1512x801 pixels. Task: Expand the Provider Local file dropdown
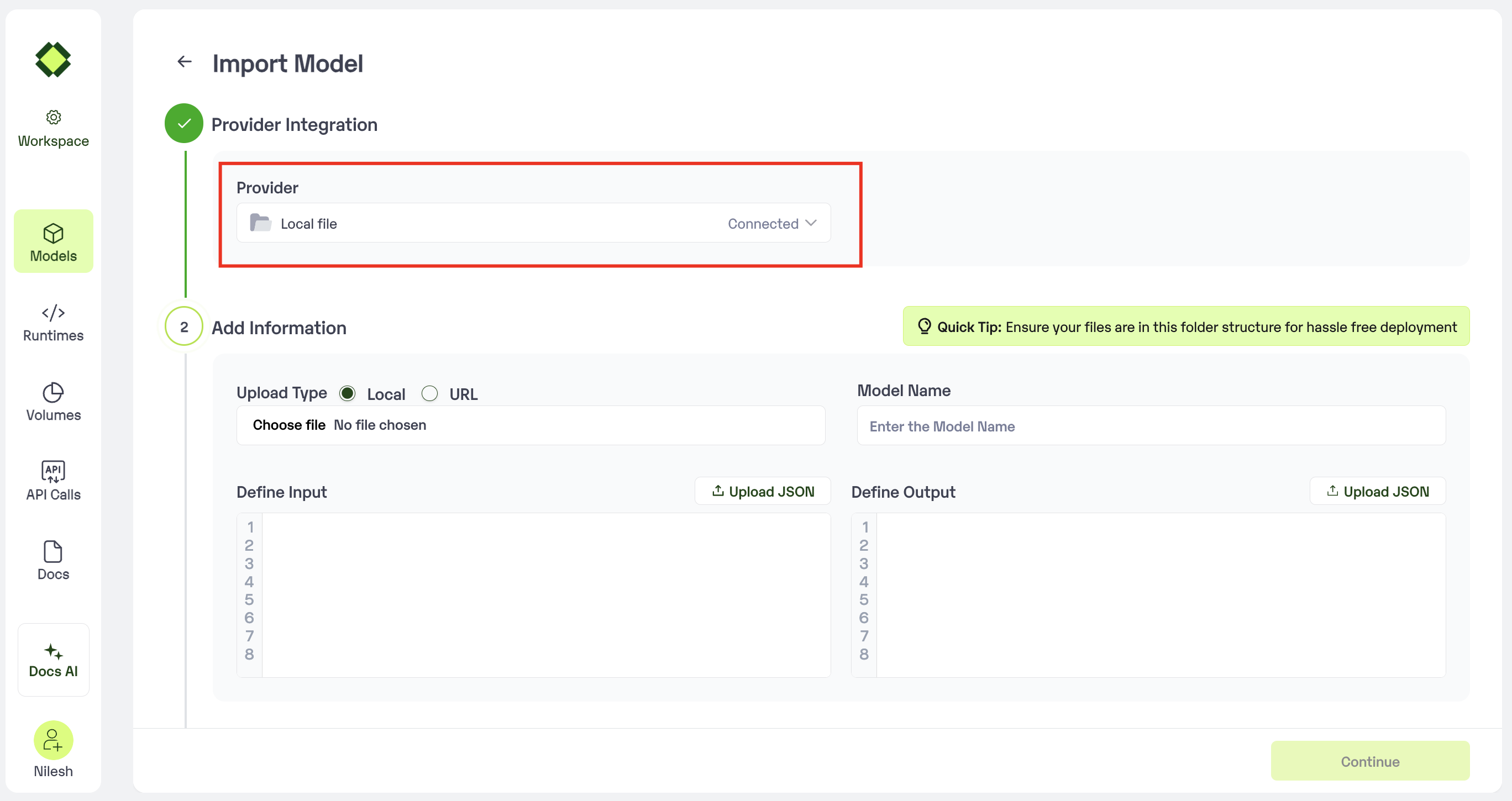tap(533, 223)
